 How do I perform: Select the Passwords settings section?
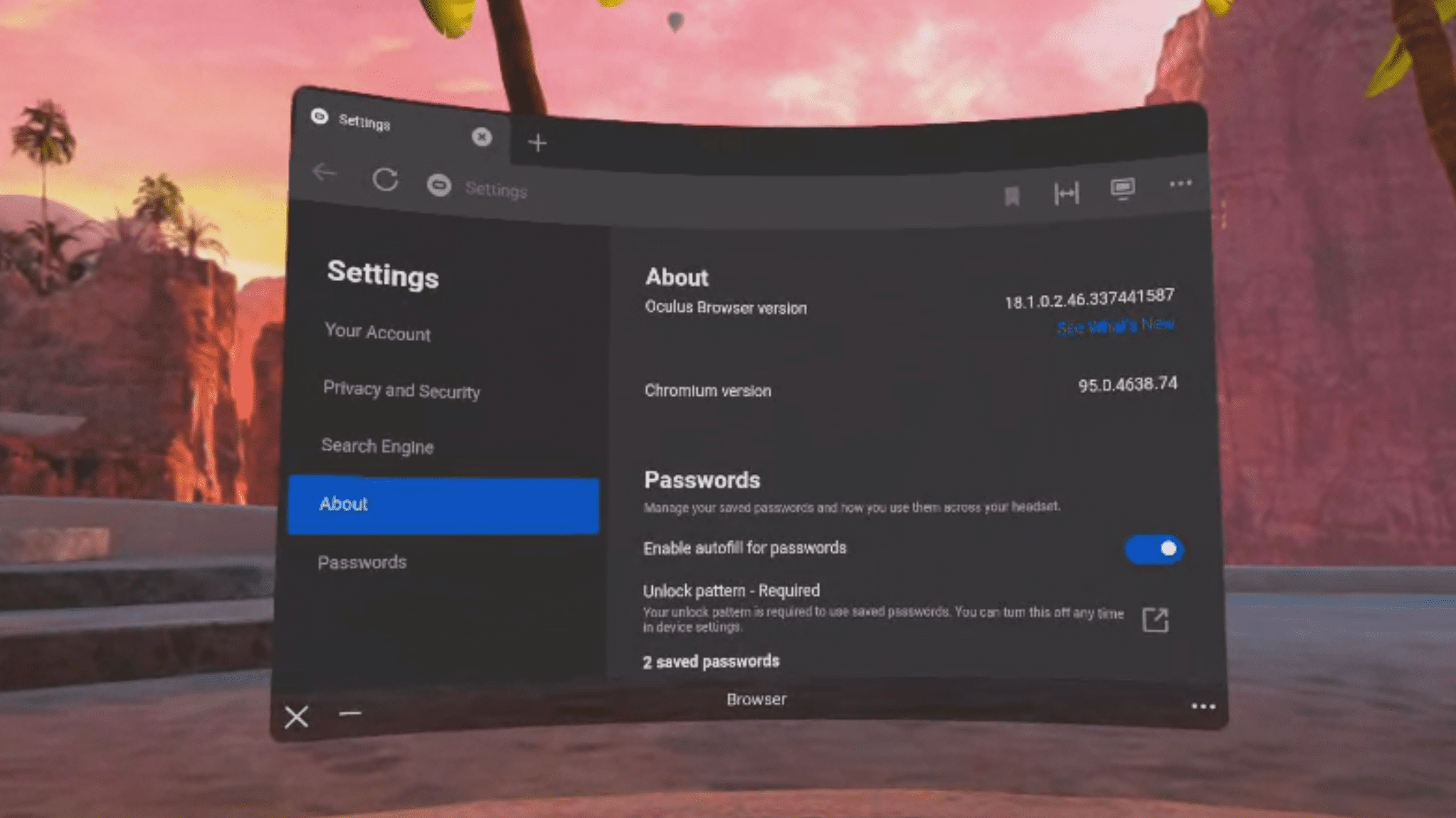(363, 561)
